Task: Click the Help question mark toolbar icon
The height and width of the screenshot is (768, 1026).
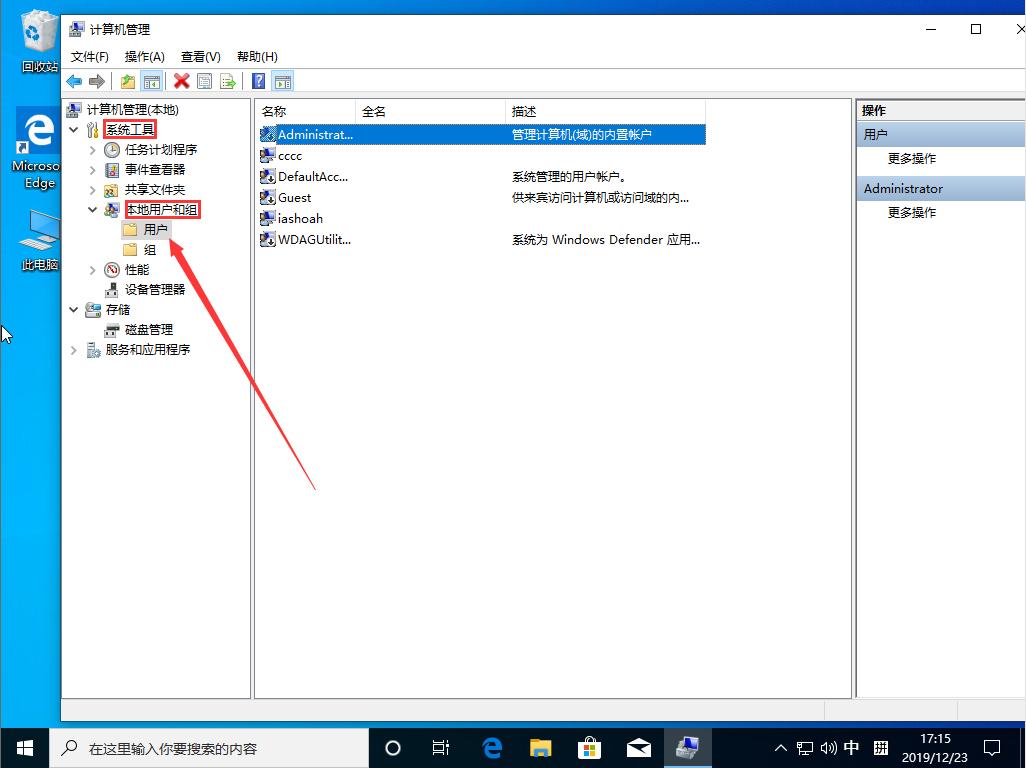Action: 256,80
